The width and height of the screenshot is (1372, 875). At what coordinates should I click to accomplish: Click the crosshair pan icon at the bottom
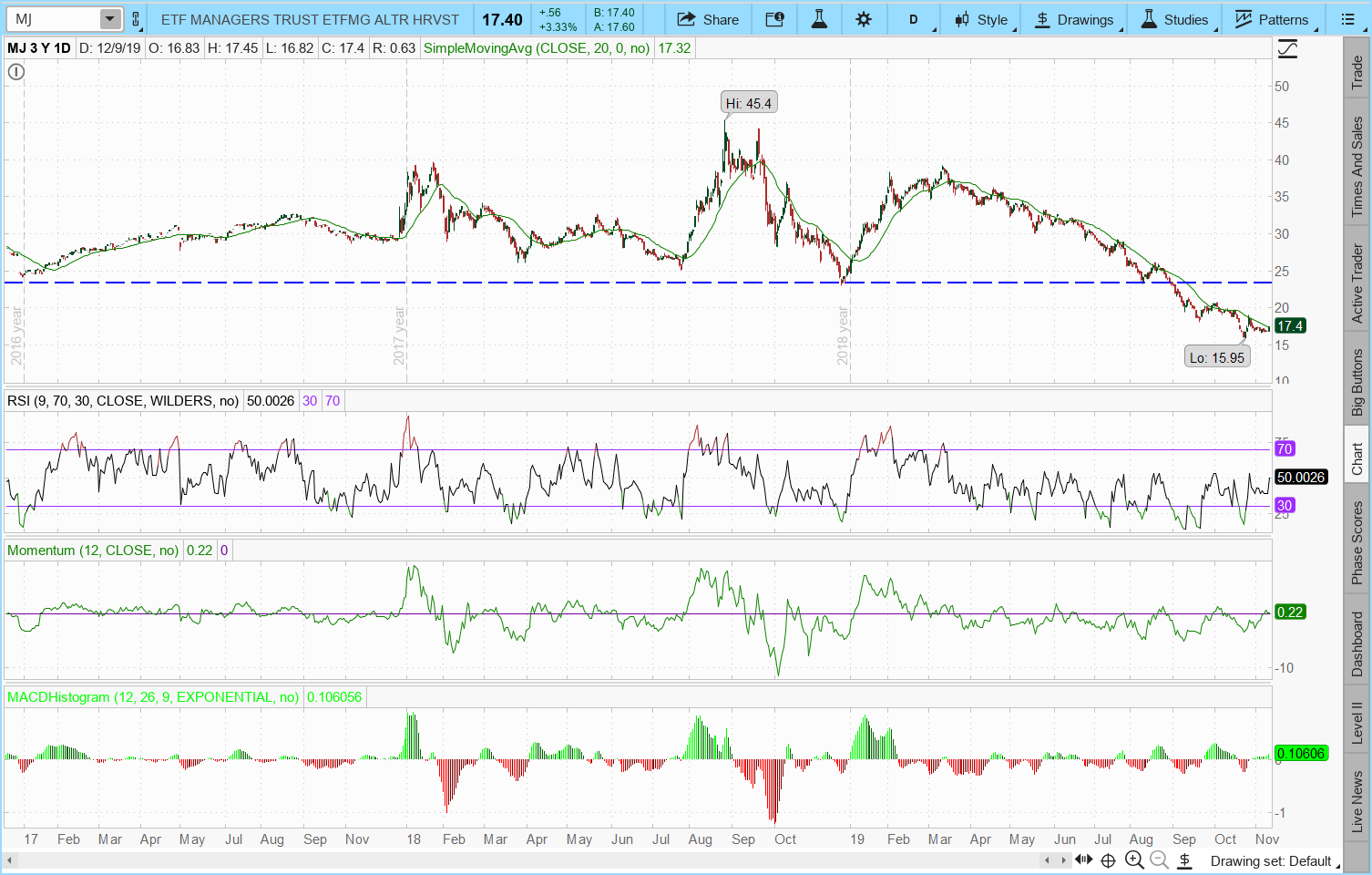(x=1108, y=860)
